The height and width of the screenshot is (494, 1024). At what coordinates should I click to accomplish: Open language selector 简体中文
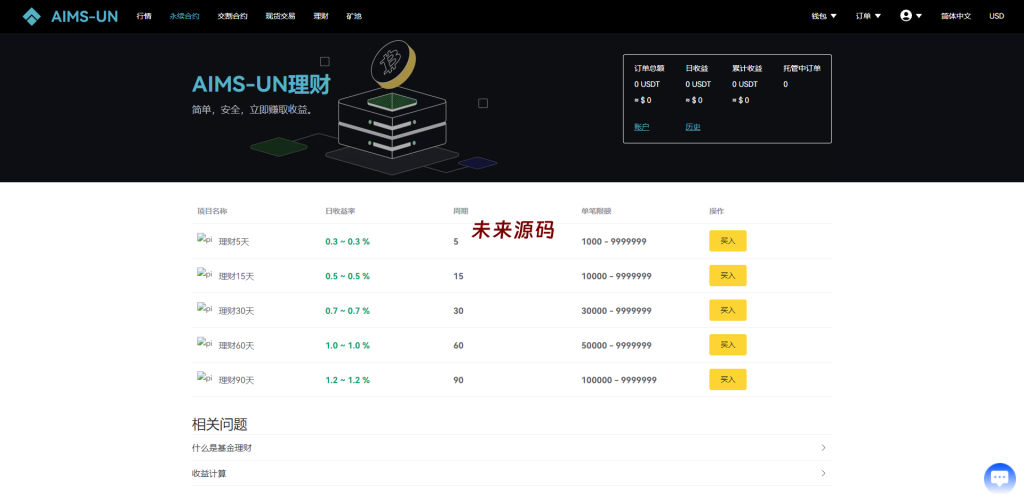pyautogui.click(x=955, y=16)
